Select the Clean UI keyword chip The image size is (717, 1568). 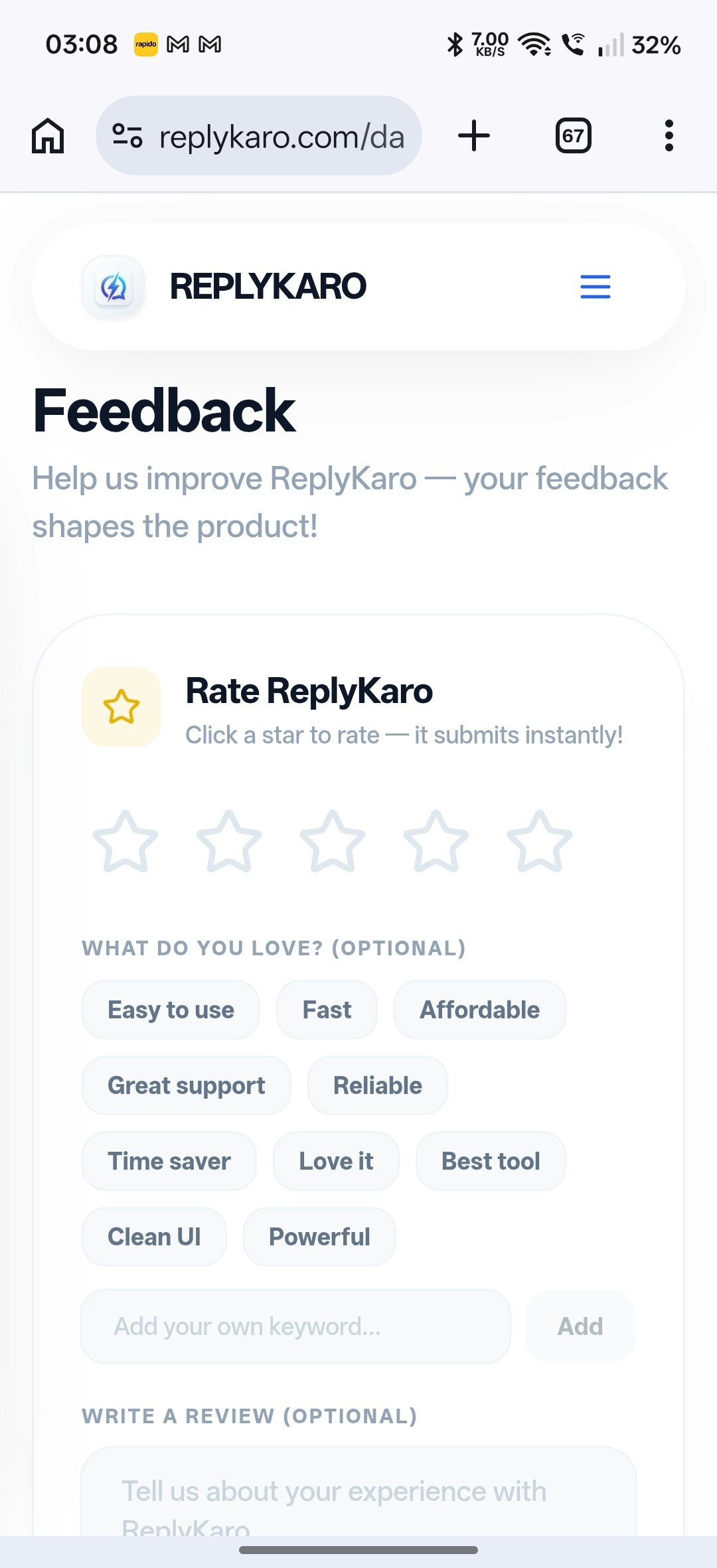point(154,1236)
